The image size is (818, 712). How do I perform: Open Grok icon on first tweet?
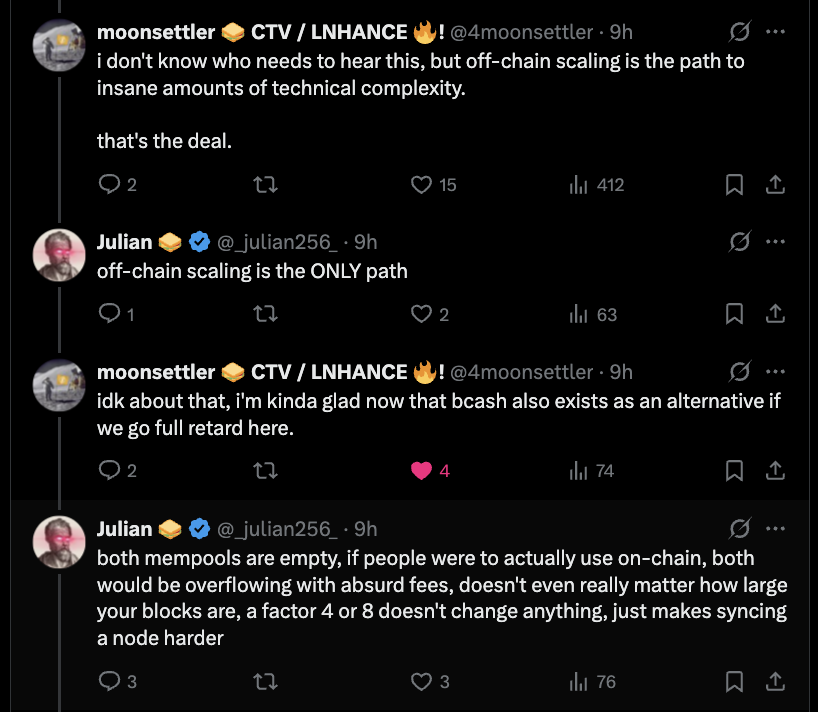point(741,32)
